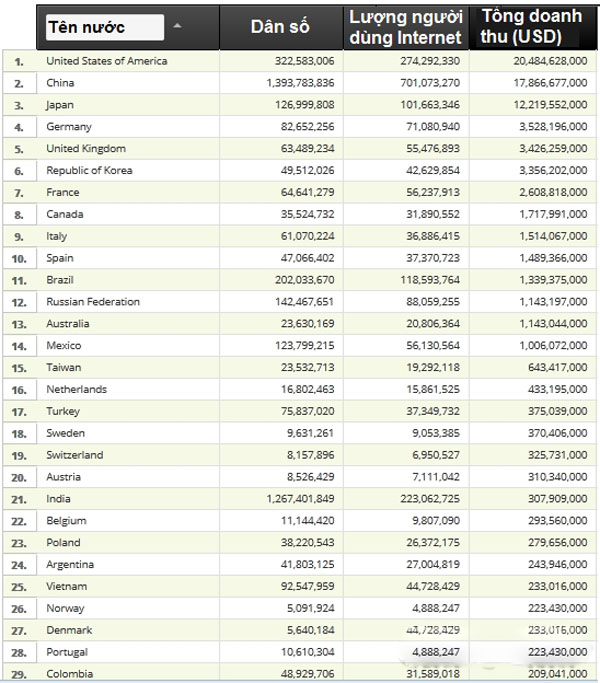Viewport: 600px width, 683px height.
Task: Click the rank number 1. cell
Action: coord(19,61)
